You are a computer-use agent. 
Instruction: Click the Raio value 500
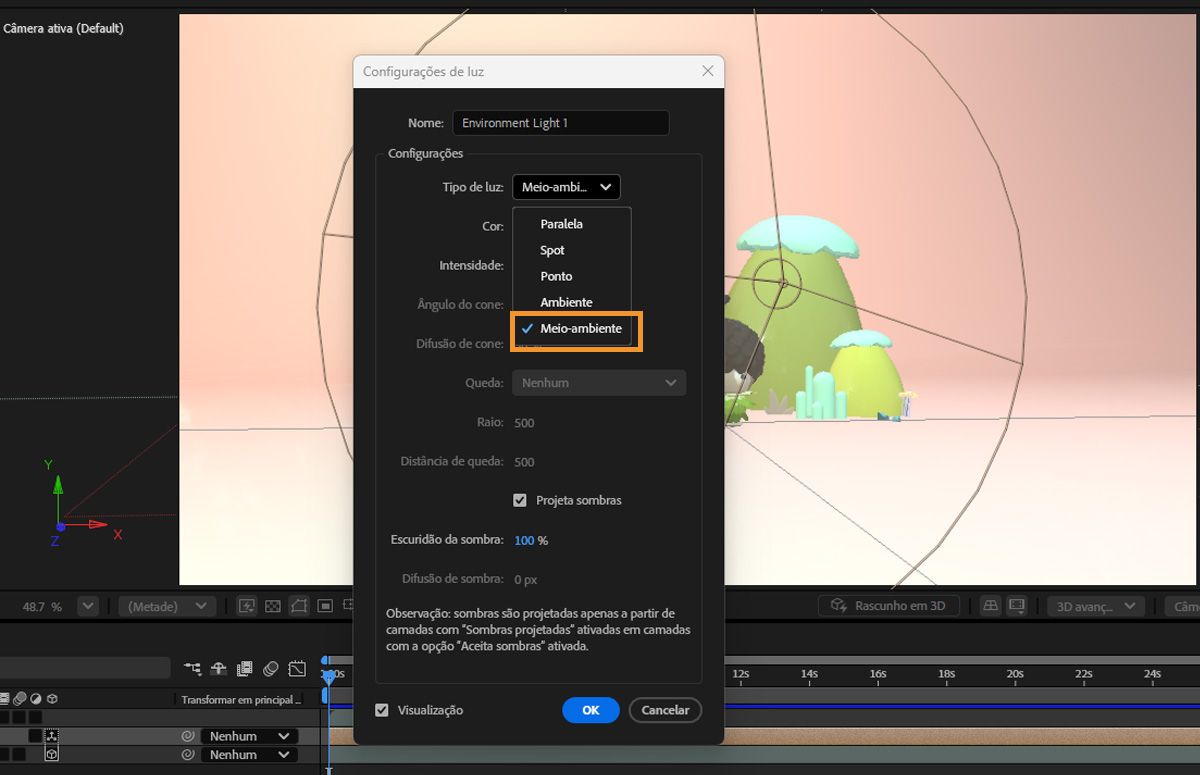(x=524, y=423)
